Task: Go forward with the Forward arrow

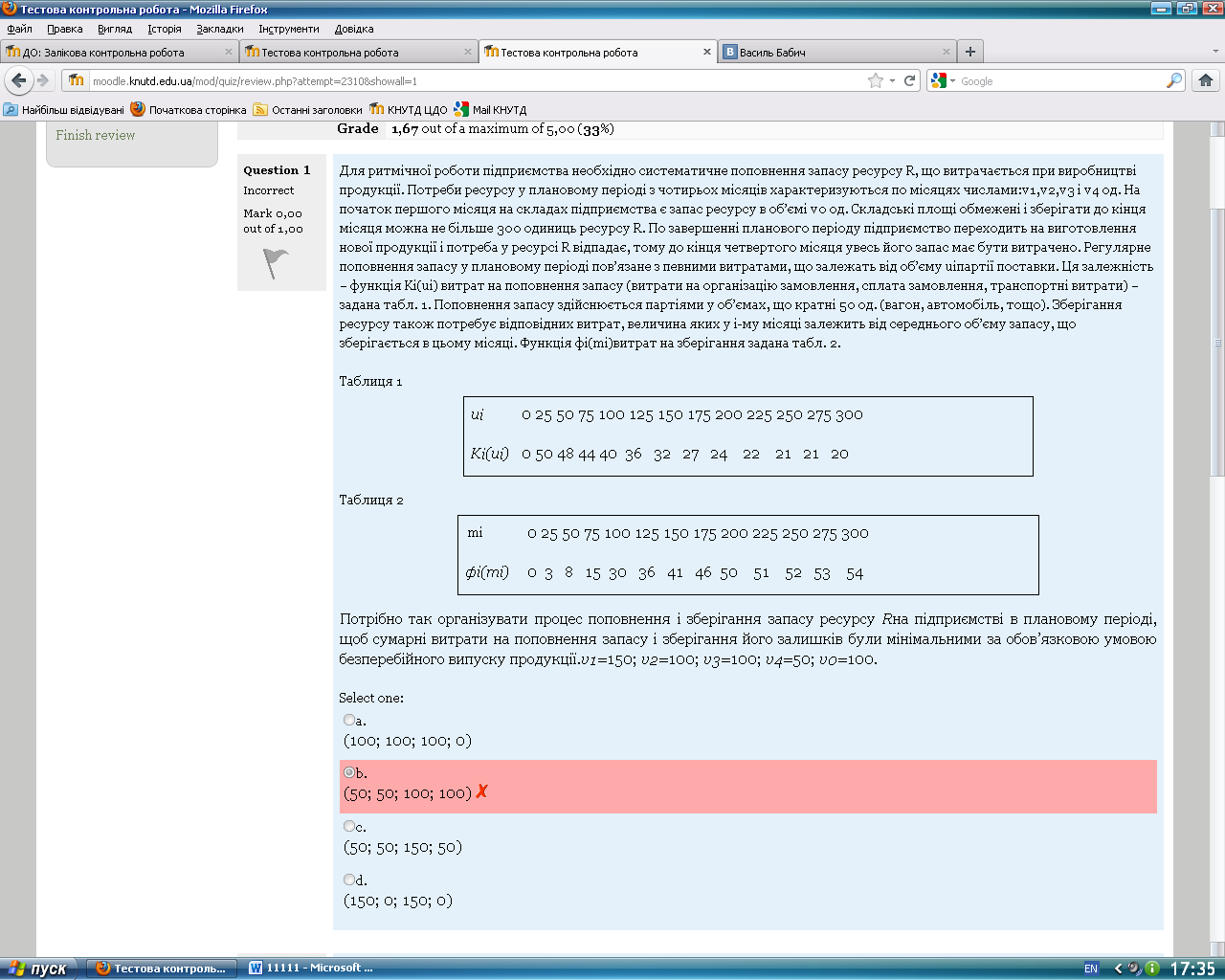Action: point(43,80)
